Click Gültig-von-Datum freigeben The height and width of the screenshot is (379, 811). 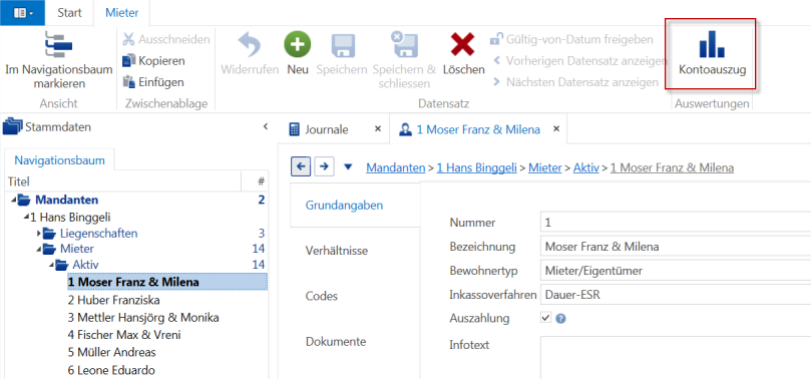click(x=572, y=39)
